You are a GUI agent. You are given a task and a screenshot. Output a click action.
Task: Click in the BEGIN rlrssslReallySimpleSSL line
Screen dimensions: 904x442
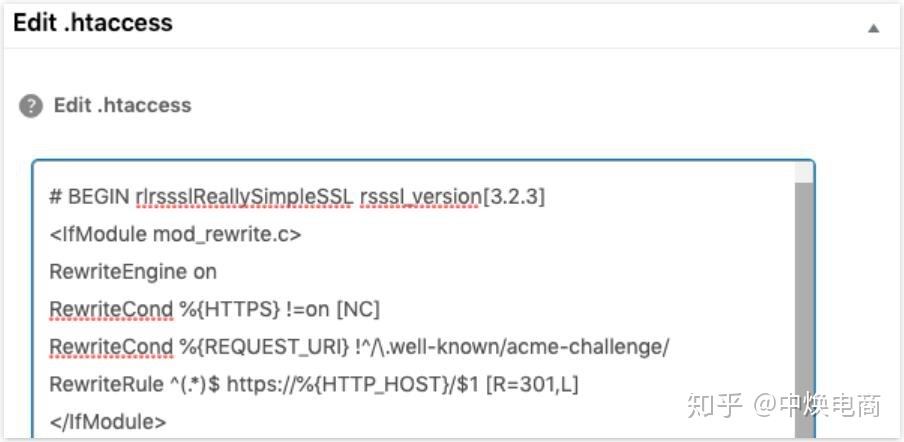(297, 197)
